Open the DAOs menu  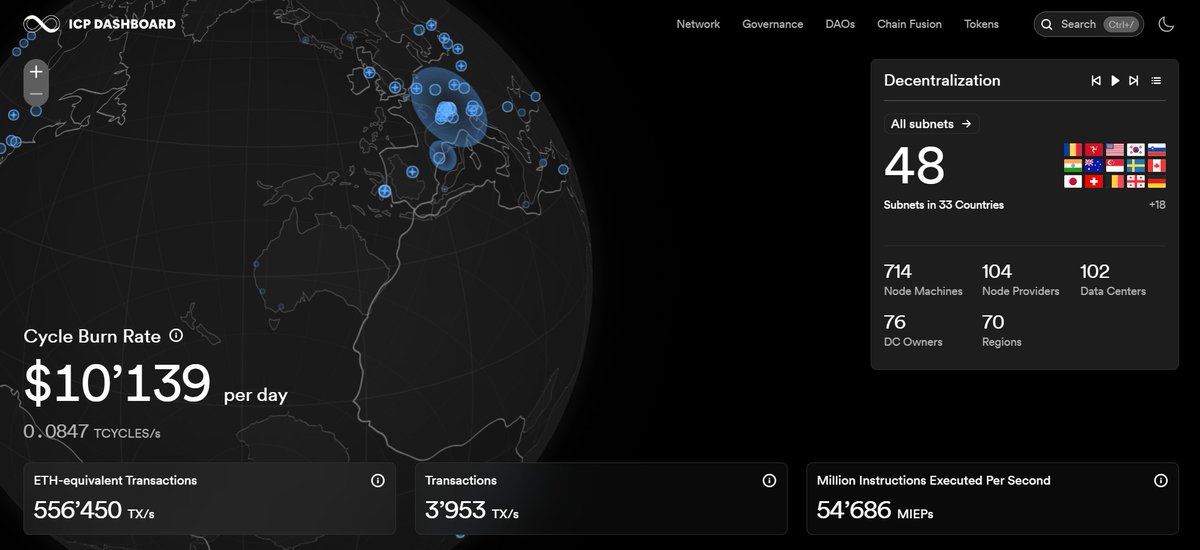tap(840, 24)
